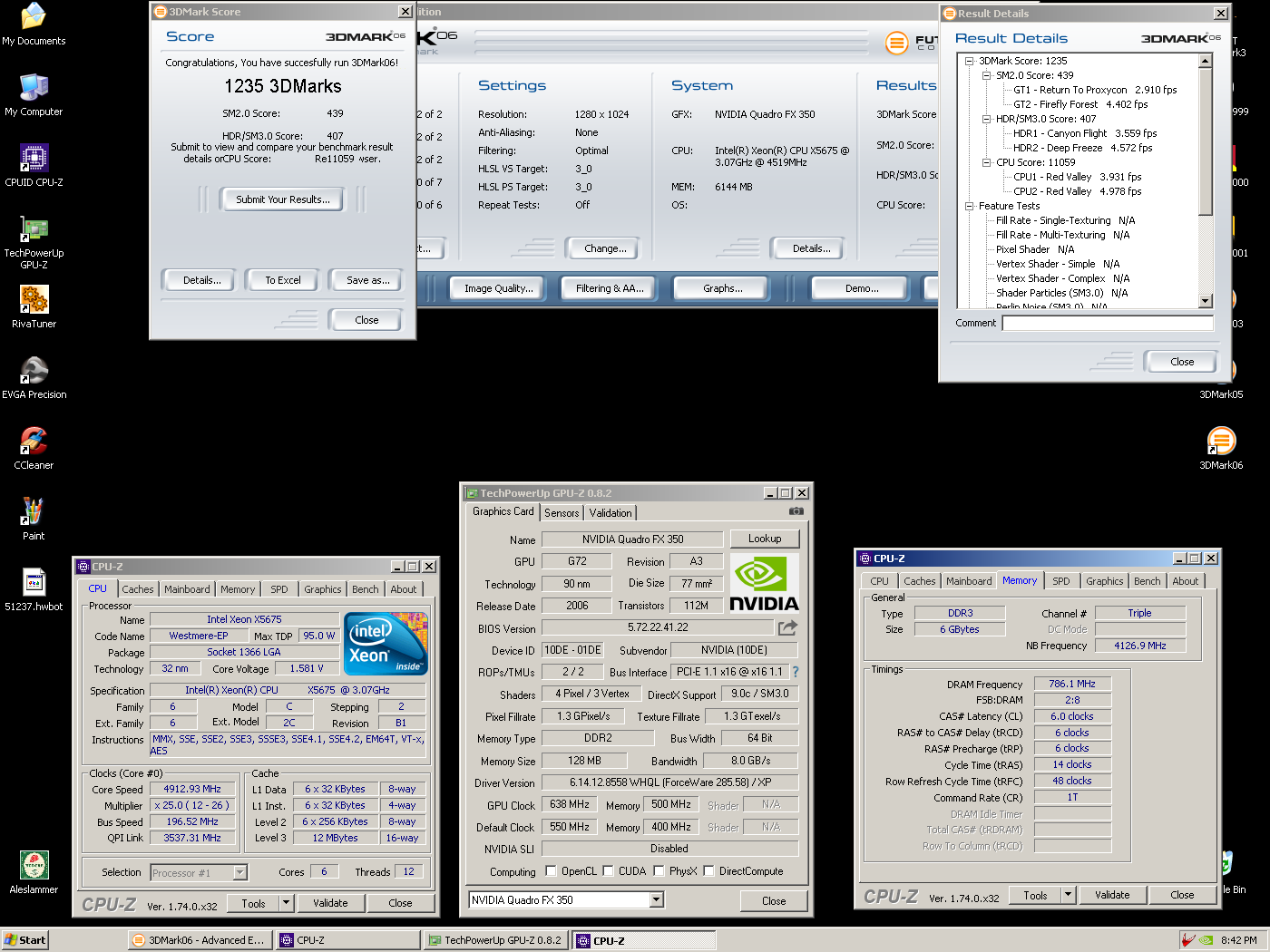Open the Aleslammer desktop icon
Screen dimensions: 1270x952
[34, 873]
